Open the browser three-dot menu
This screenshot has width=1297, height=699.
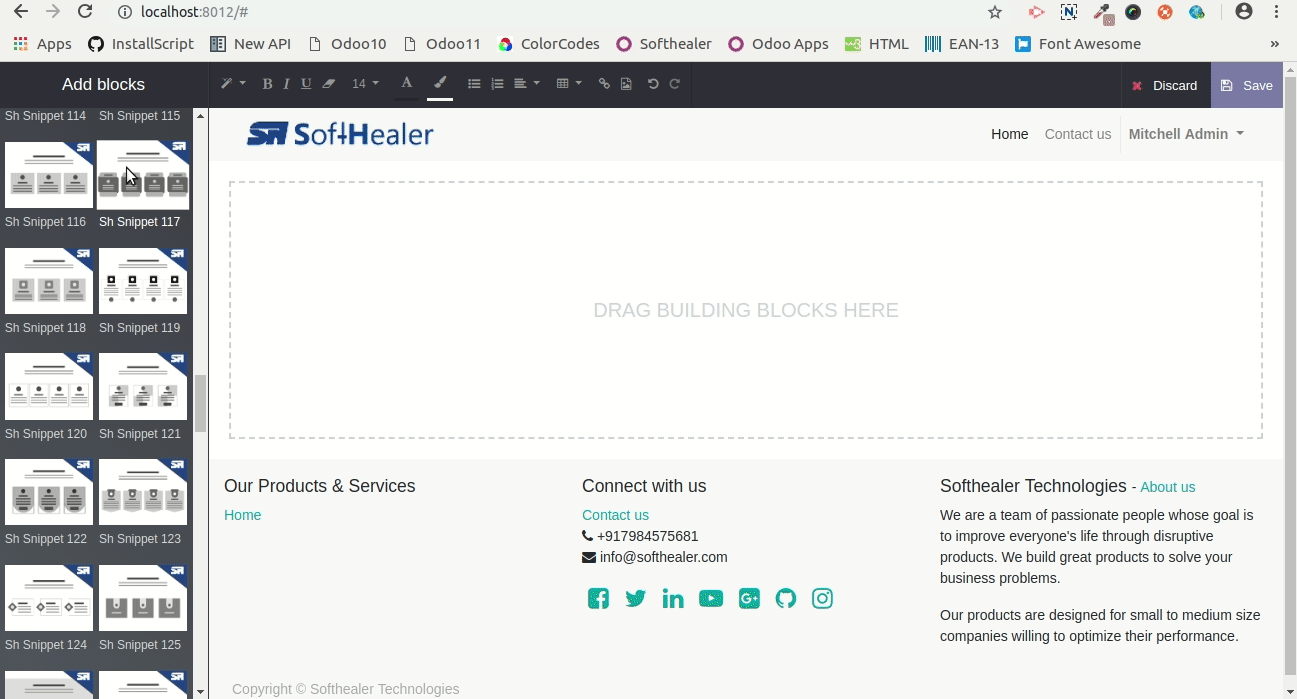(1277, 12)
